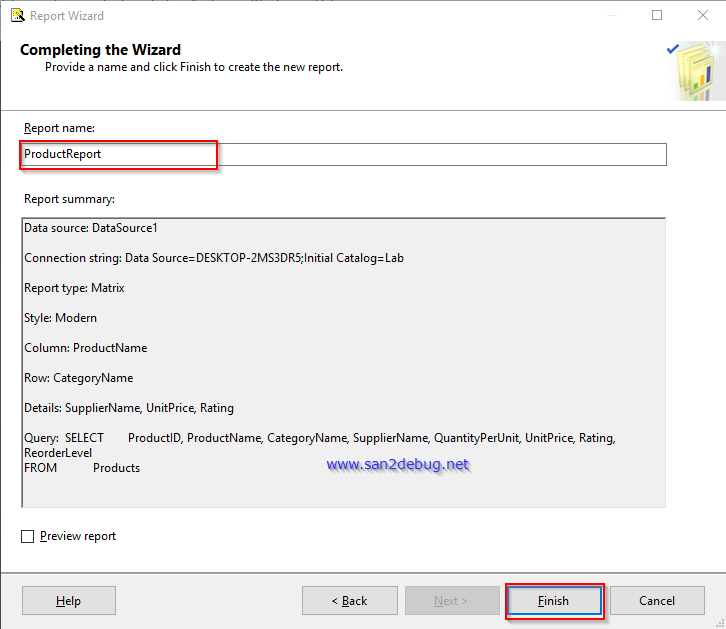The height and width of the screenshot is (629, 726).
Task: Go back with the Back button
Action: 349,601
